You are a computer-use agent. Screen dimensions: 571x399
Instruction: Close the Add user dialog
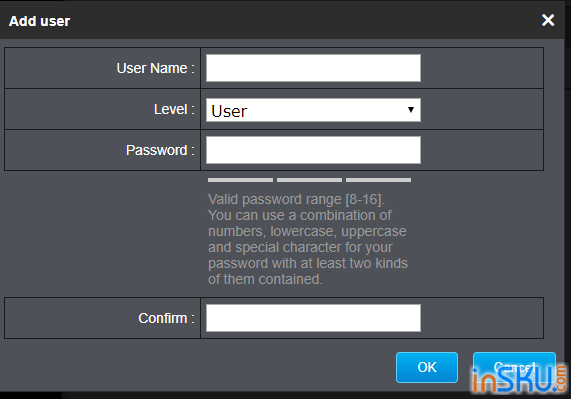[548, 20]
